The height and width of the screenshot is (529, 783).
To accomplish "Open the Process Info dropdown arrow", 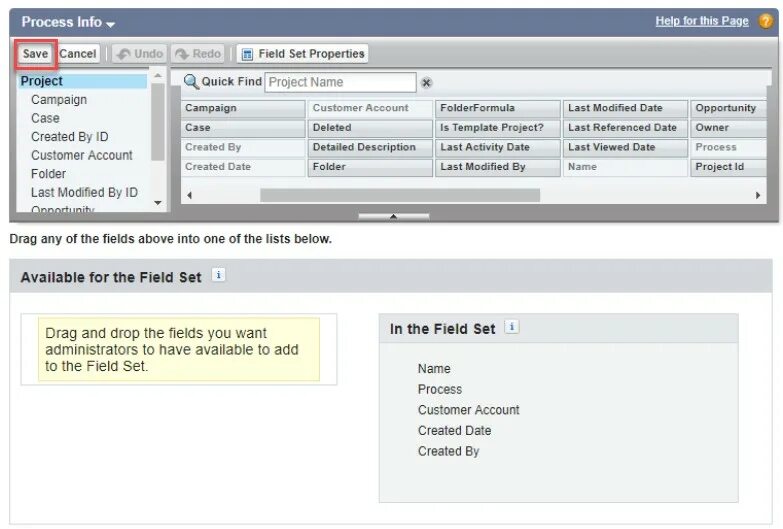I will click(x=110, y=24).
